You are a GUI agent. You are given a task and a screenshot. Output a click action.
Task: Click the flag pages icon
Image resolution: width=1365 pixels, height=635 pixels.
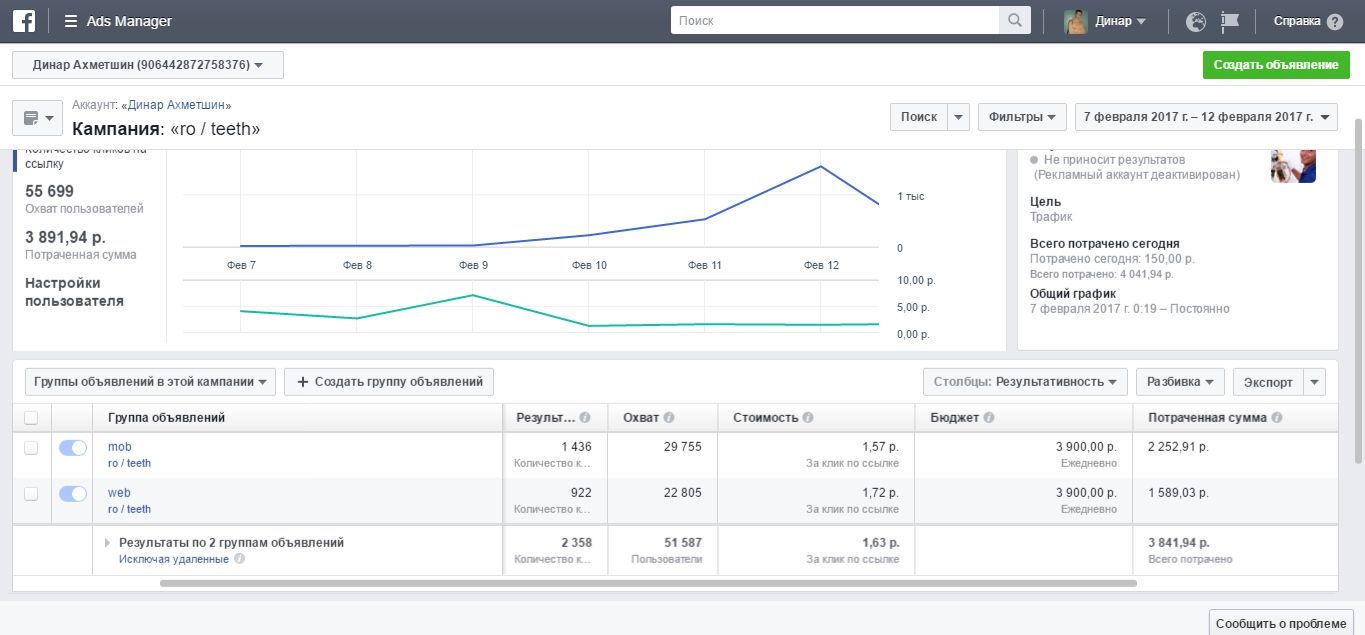tap(1229, 21)
